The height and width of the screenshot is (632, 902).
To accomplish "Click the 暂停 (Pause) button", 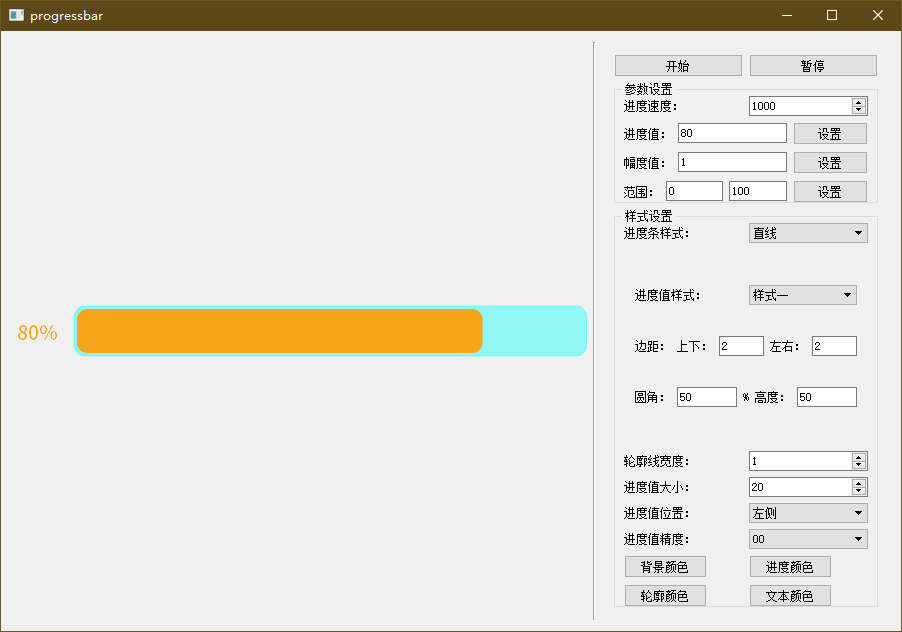I will coord(811,65).
